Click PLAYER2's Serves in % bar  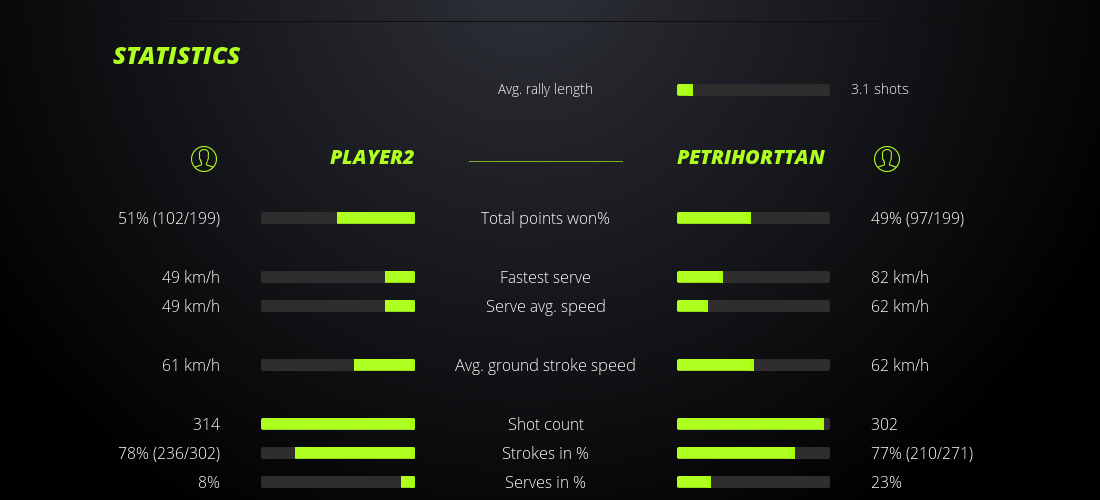338,482
